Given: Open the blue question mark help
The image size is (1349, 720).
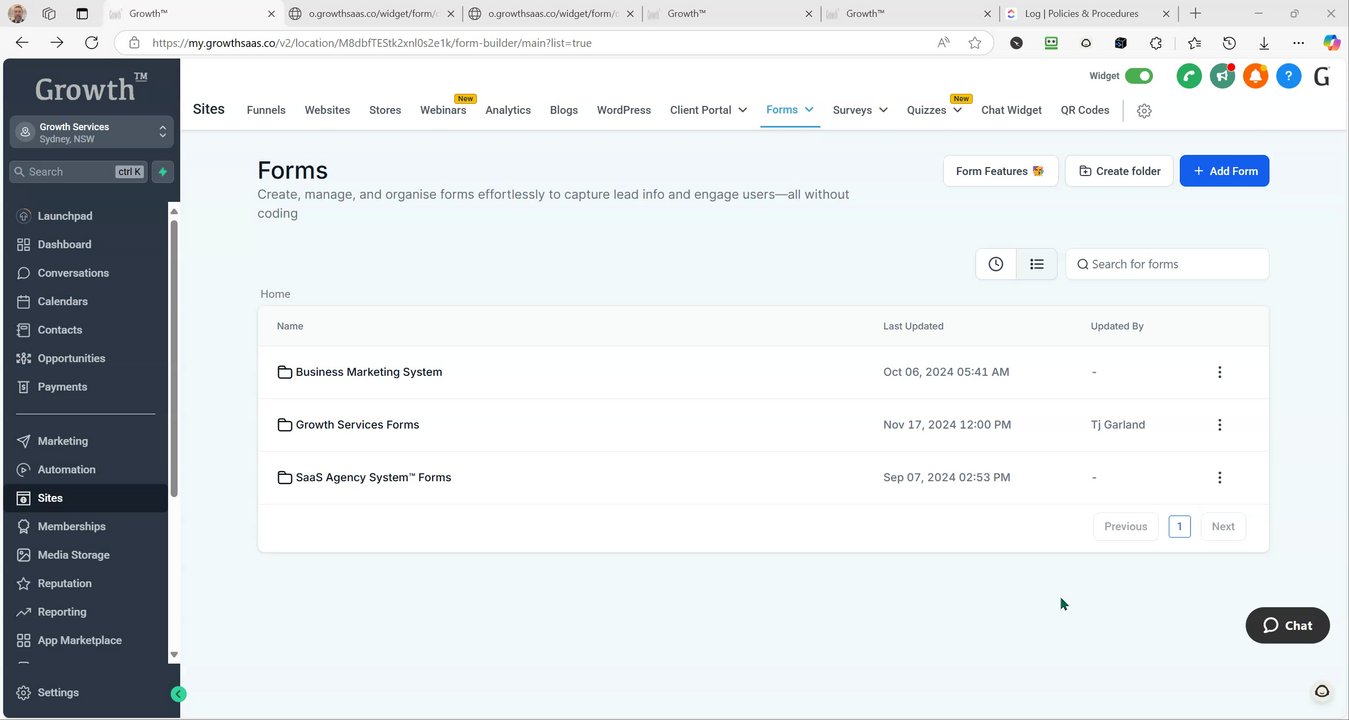Looking at the screenshot, I should 1289,76.
